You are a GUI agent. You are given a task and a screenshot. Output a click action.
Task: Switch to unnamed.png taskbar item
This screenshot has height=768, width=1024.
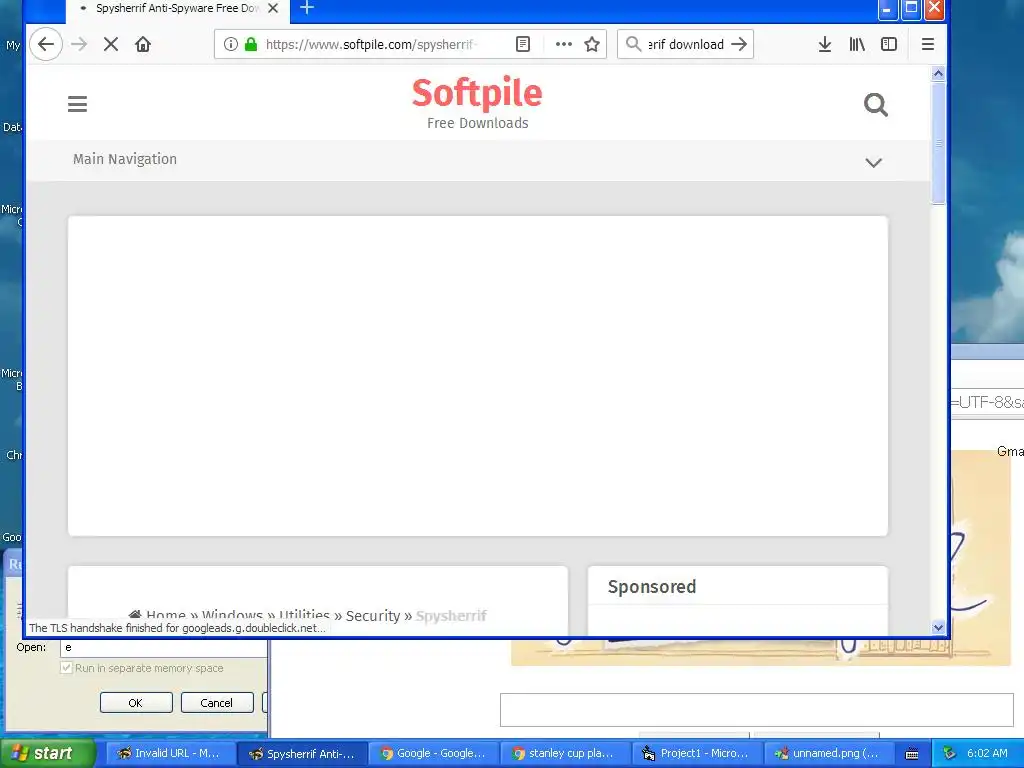pyautogui.click(x=827, y=753)
